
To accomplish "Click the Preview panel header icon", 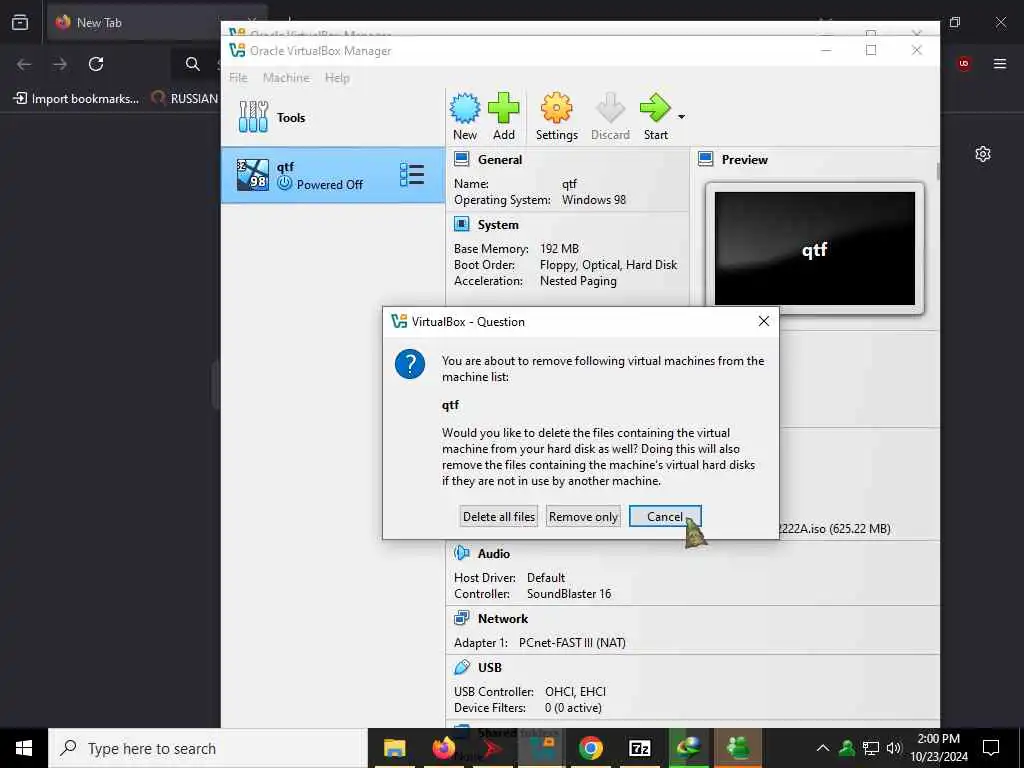I will [x=705, y=159].
